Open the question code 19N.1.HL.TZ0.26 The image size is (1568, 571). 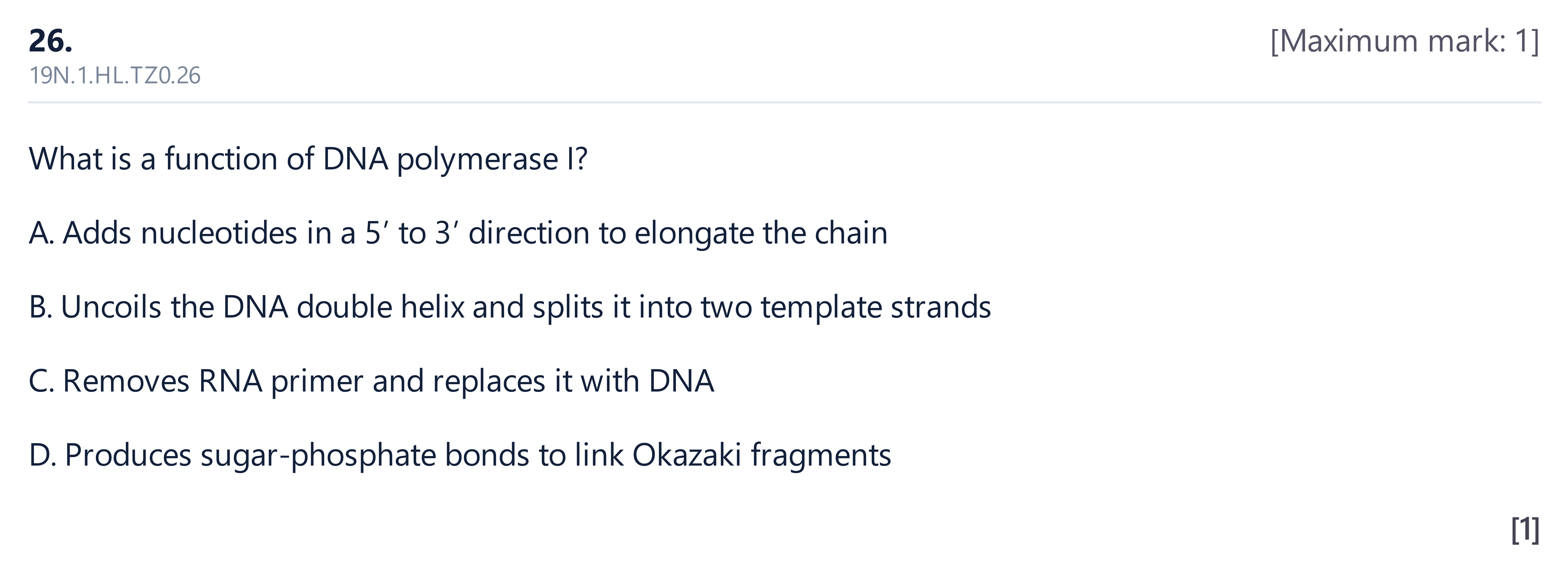114,76
